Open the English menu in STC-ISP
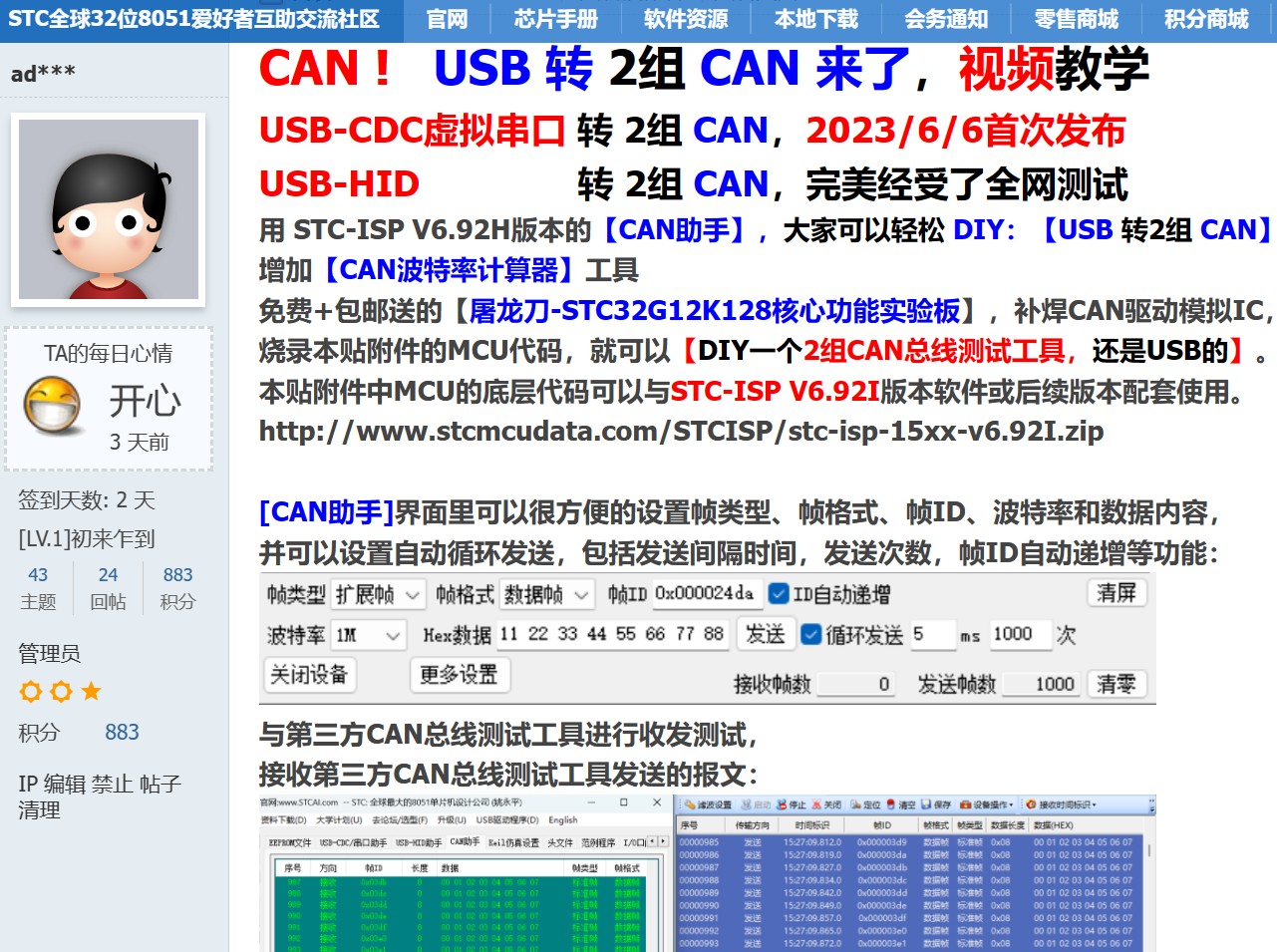The width and height of the screenshot is (1277, 952). point(562,820)
